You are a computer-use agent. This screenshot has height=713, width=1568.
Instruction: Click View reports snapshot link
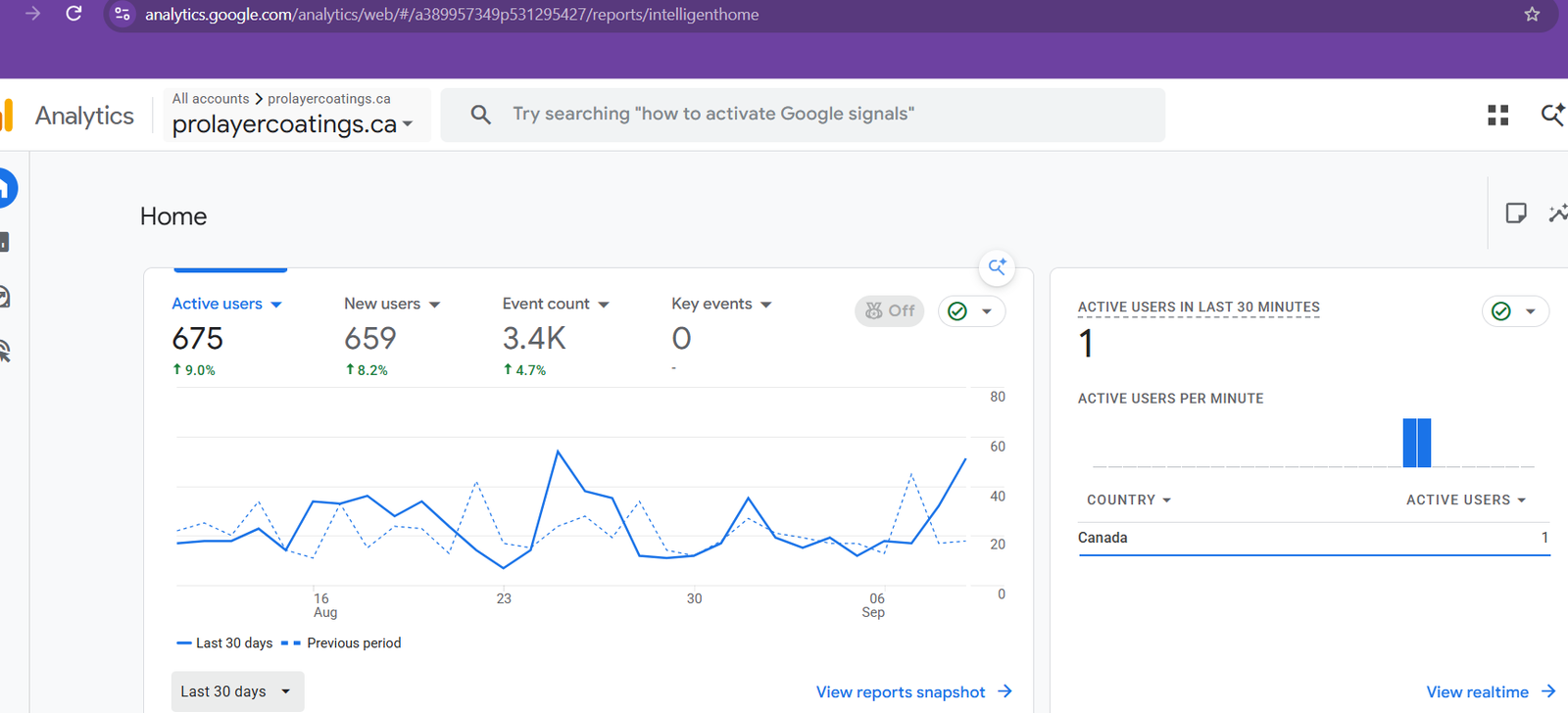point(914,691)
